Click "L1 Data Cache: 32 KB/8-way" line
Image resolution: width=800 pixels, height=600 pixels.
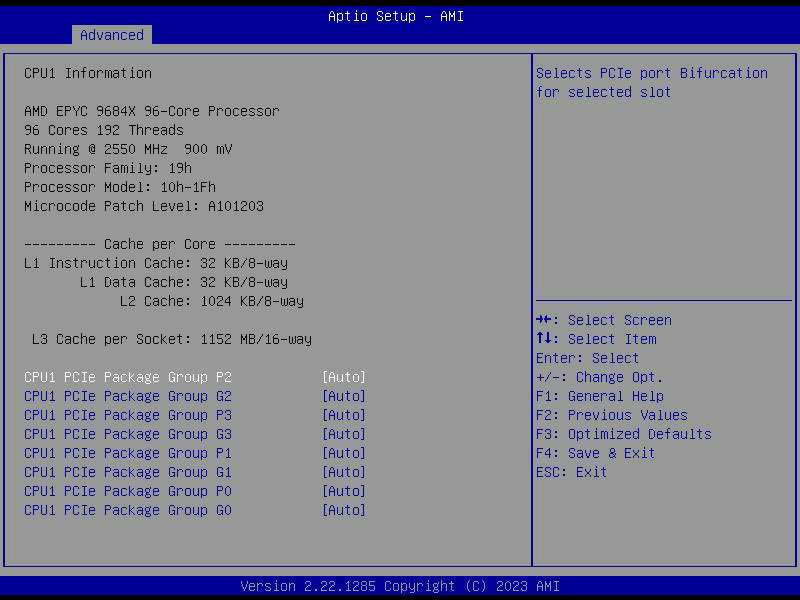184,282
